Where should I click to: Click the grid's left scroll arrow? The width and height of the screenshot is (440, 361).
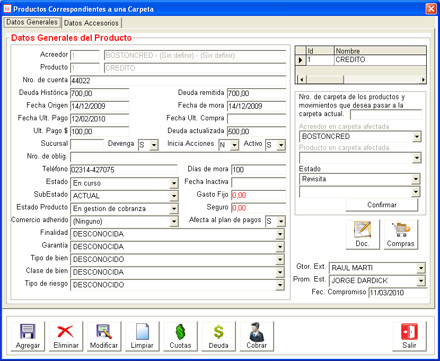[x=302, y=80]
